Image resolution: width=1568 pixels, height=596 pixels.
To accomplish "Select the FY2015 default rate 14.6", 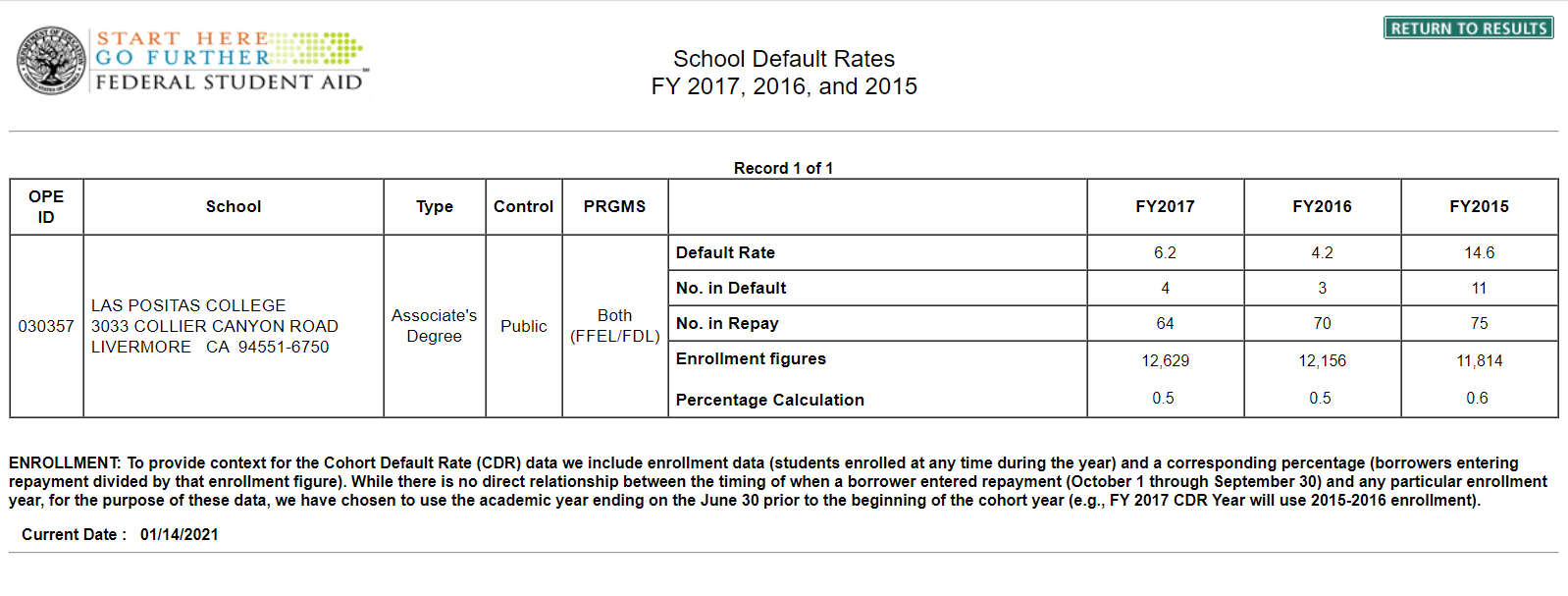I will click(x=1479, y=252).
